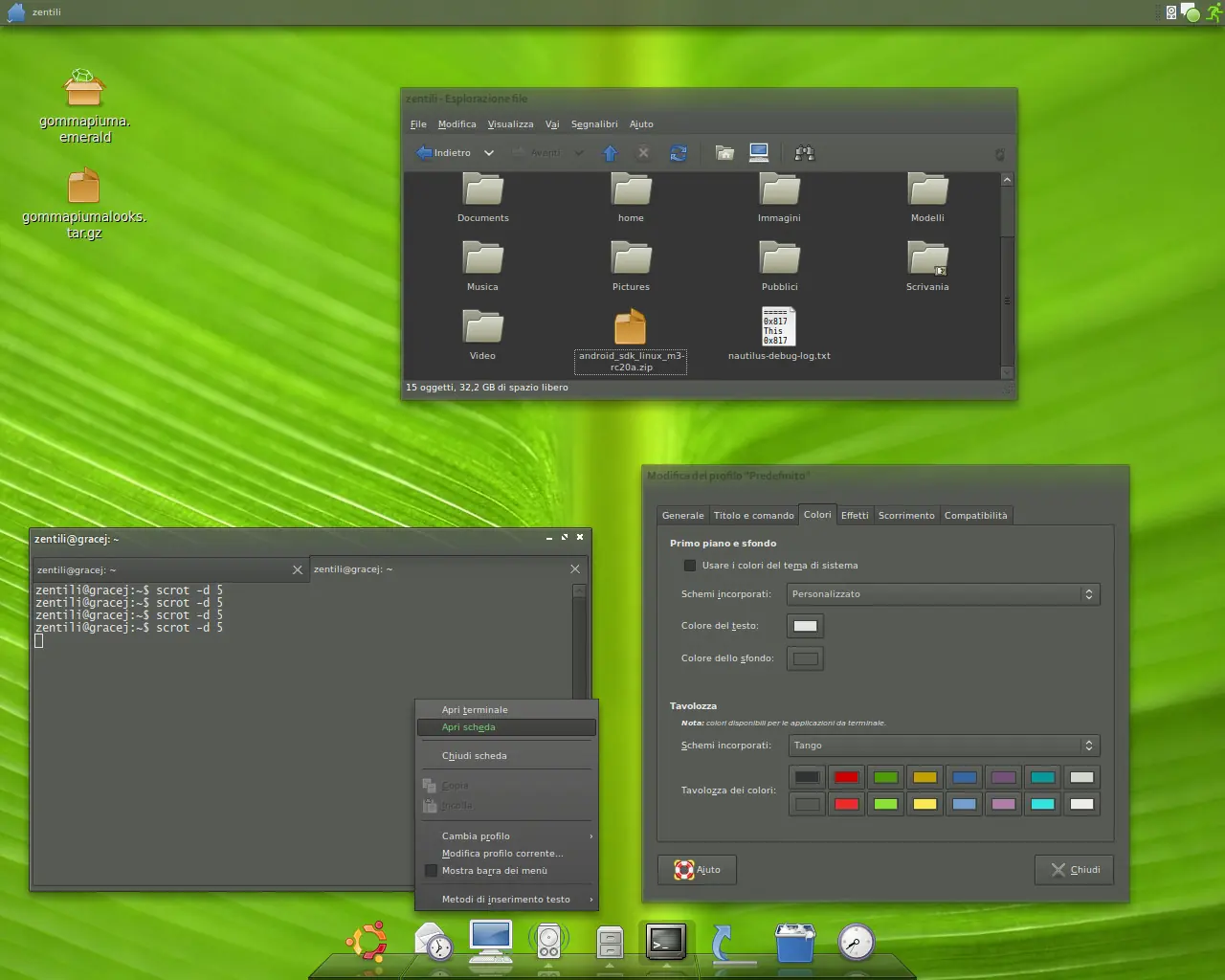Viewport: 1225px width, 980px height.
Task: Select the Musica folder
Action: click(x=482, y=266)
